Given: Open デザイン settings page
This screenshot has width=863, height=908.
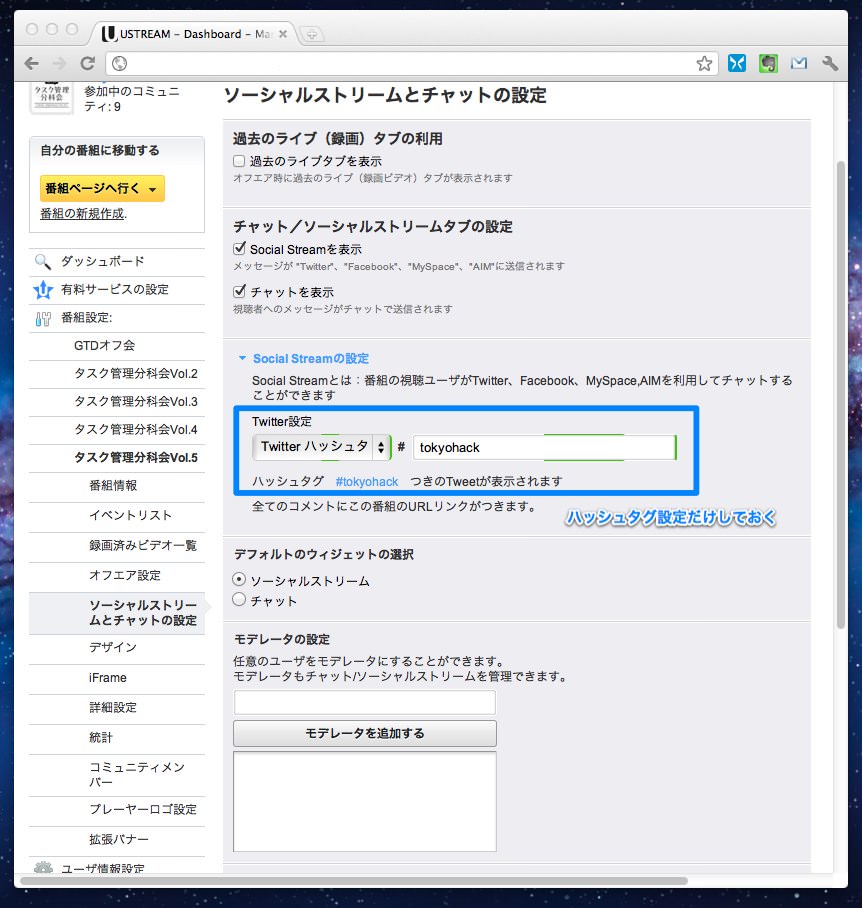Looking at the screenshot, I should (113, 647).
